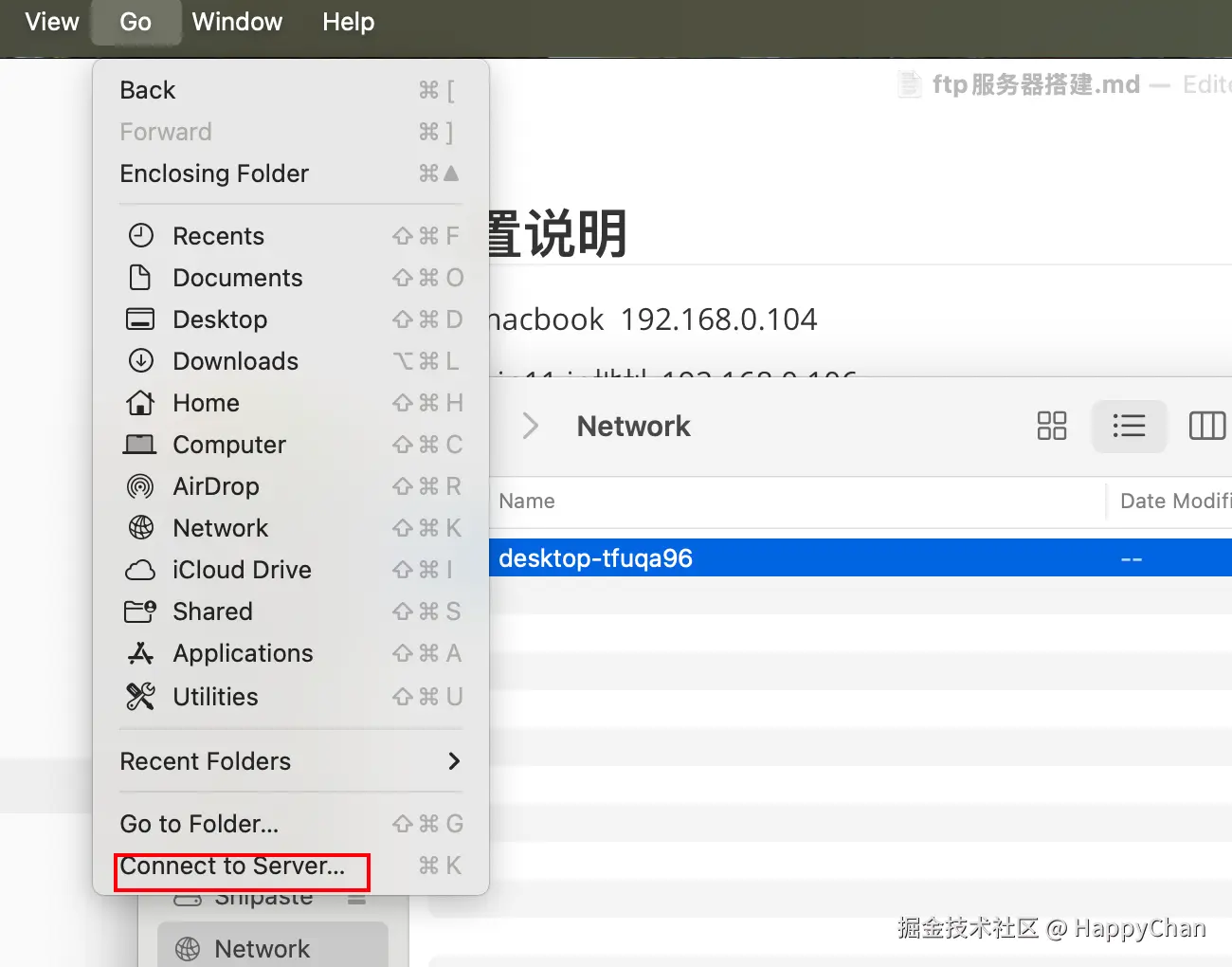This screenshot has width=1232, height=967.
Task: Switch Finder to column view
Action: 1207,426
